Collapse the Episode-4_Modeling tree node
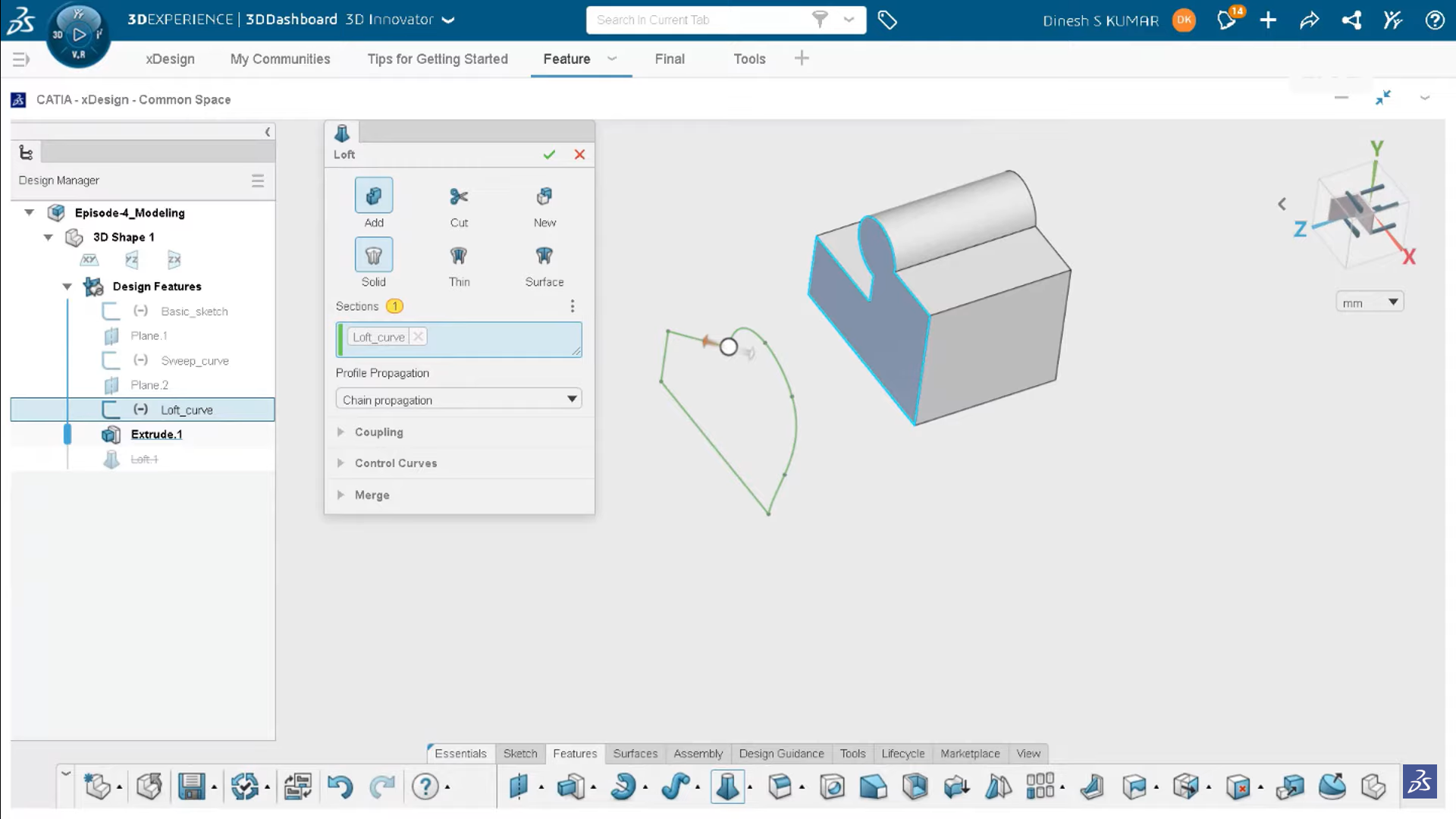This screenshot has height=819, width=1456. tap(30, 213)
